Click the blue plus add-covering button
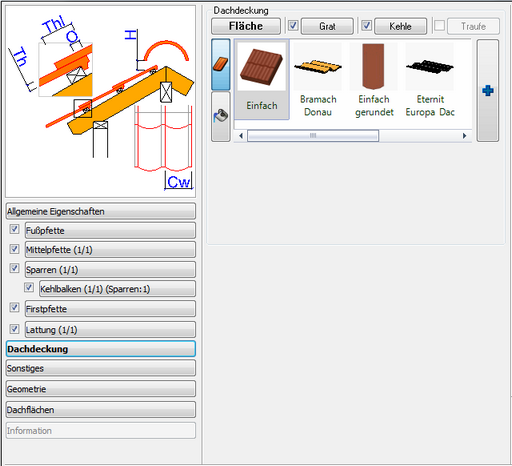This screenshot has width=512, height=466. tap(488, 91)
